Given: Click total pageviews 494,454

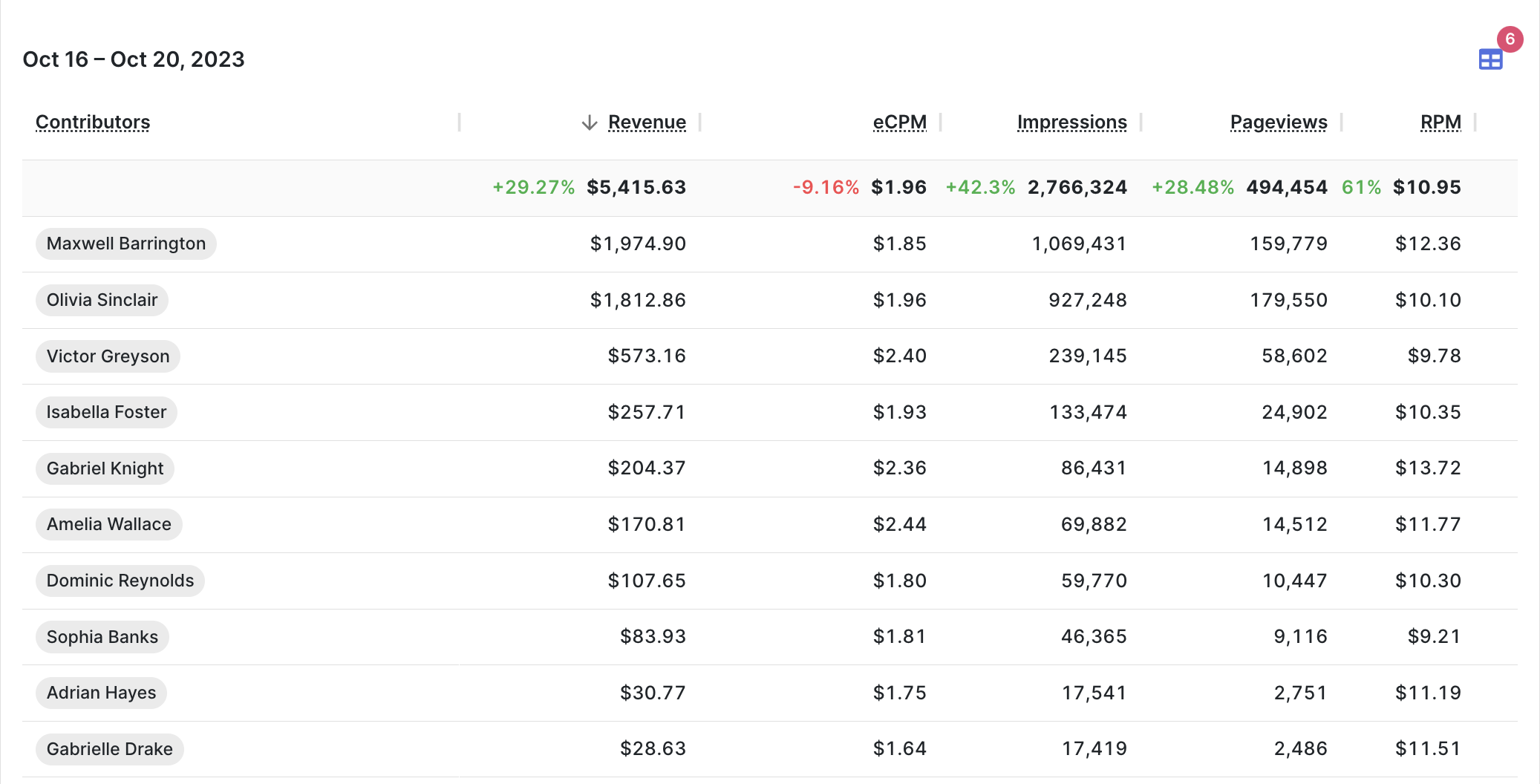Looking at the screenshot, I should coord(1287,187).
